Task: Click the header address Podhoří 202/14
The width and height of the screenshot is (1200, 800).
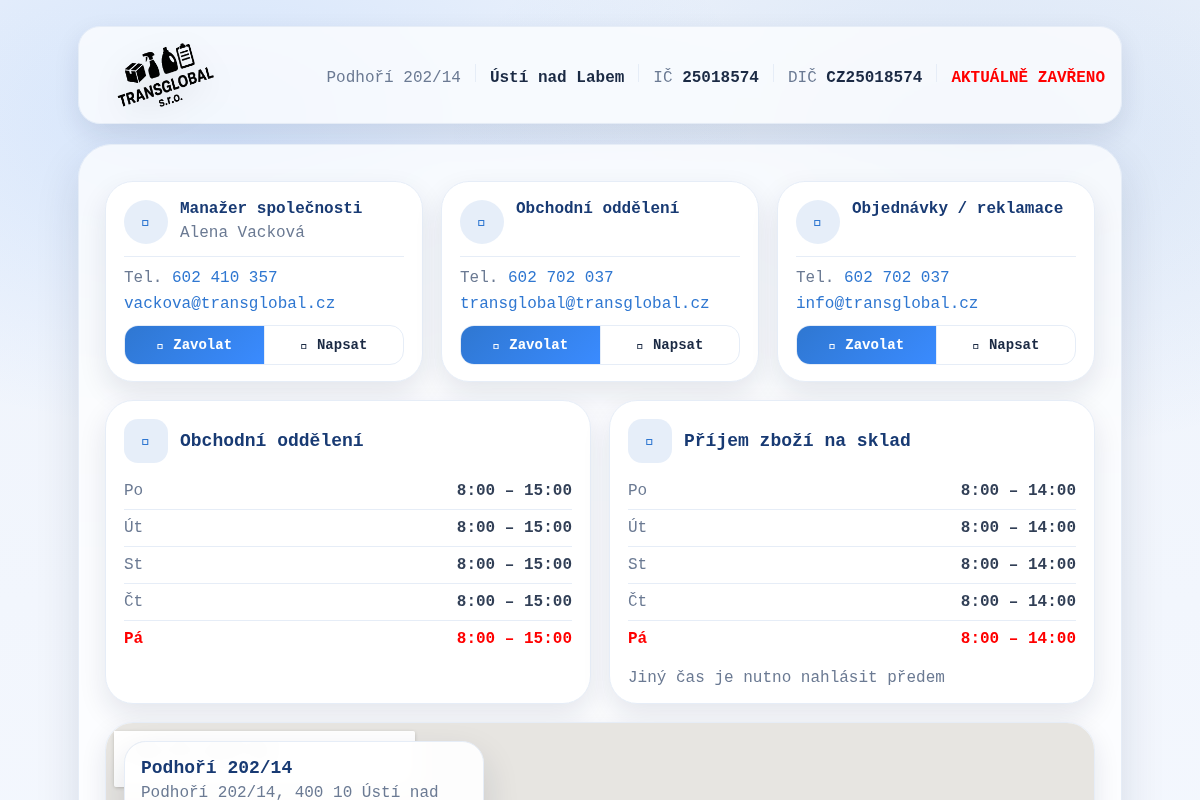Action: click(394, 77)
